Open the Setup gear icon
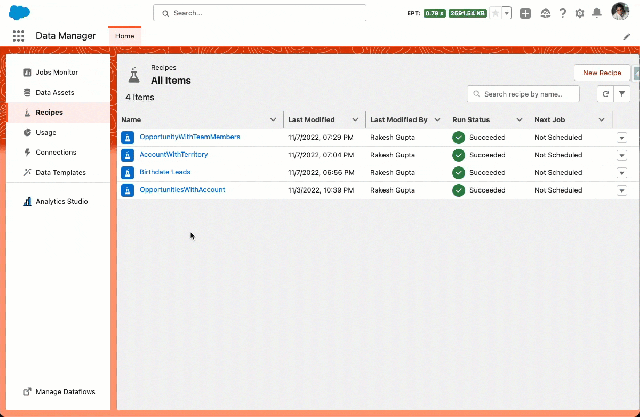Viewport: 640px width, 417px height. click(580, 13)
